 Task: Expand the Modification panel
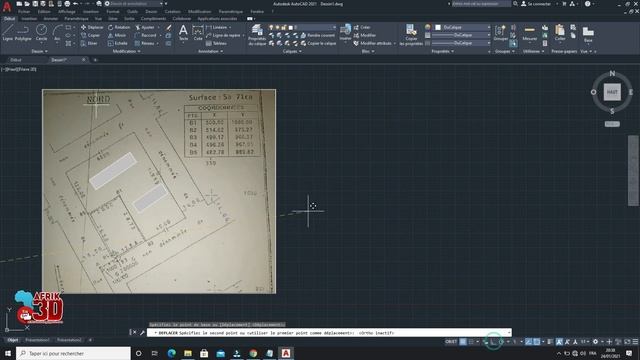(x=127, y=51)
